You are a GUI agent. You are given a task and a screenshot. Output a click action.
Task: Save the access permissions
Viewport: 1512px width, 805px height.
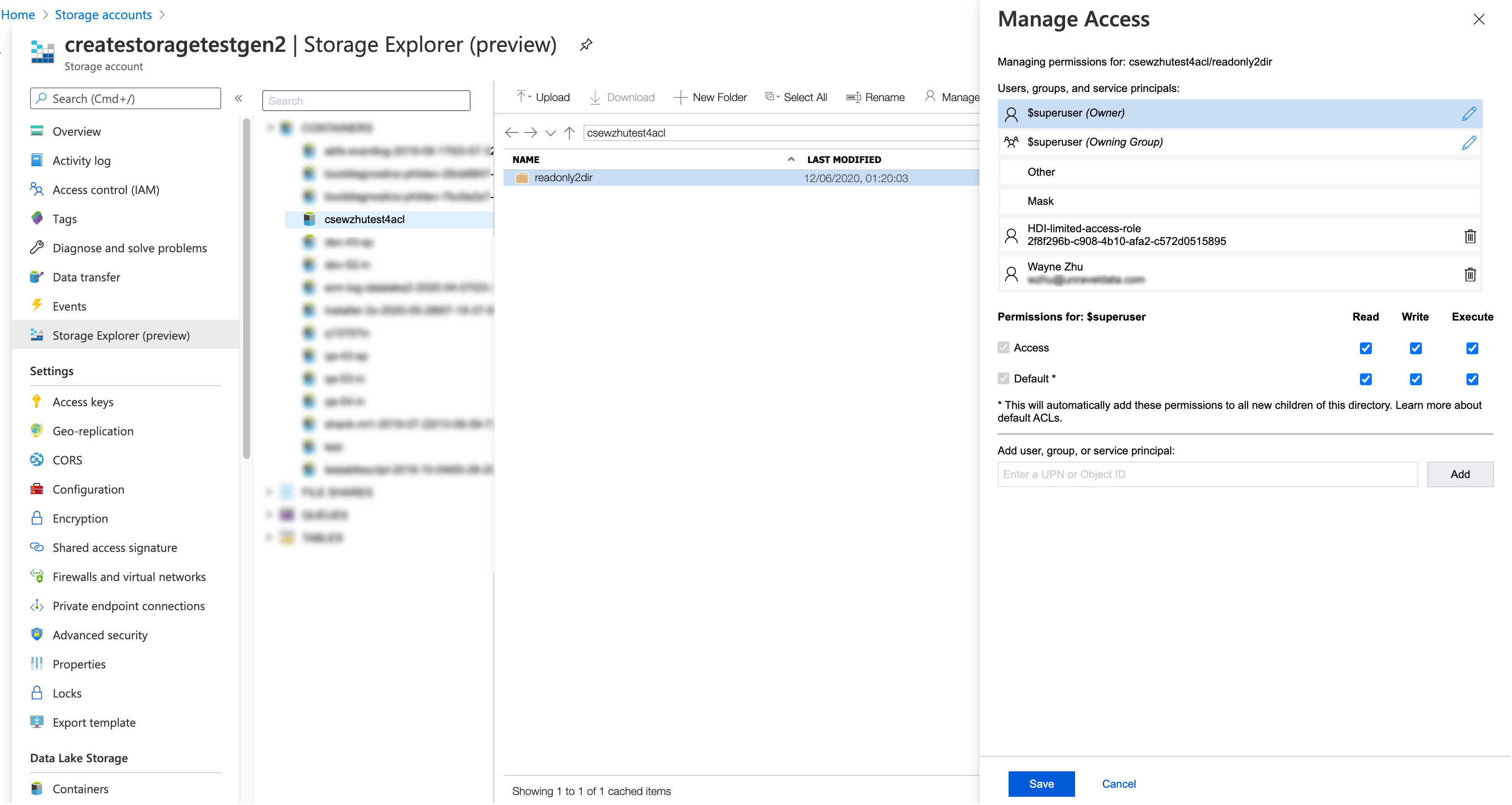[x=1041, y=784]
